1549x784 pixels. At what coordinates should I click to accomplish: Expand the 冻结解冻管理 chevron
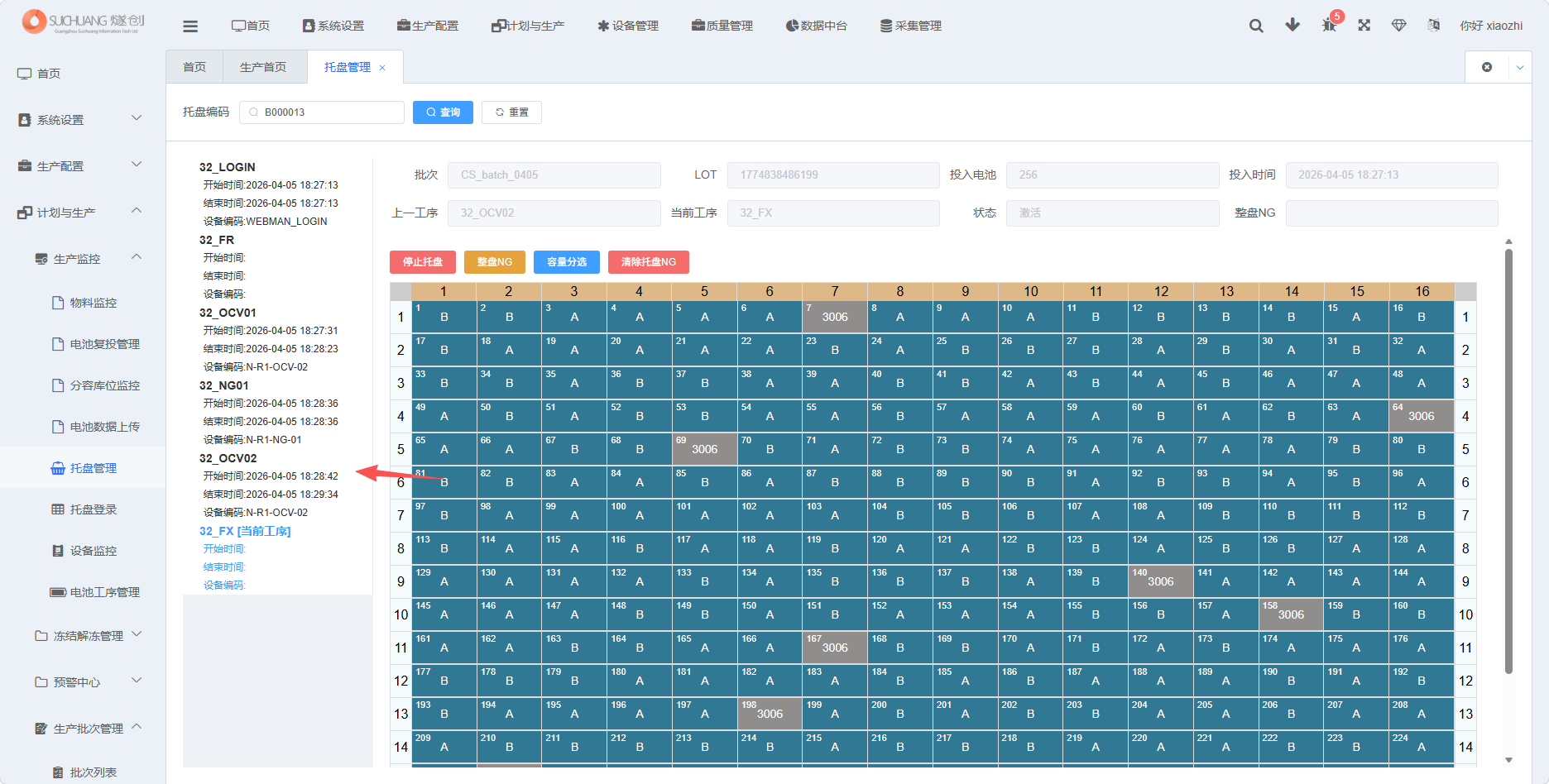click(137, 634)
